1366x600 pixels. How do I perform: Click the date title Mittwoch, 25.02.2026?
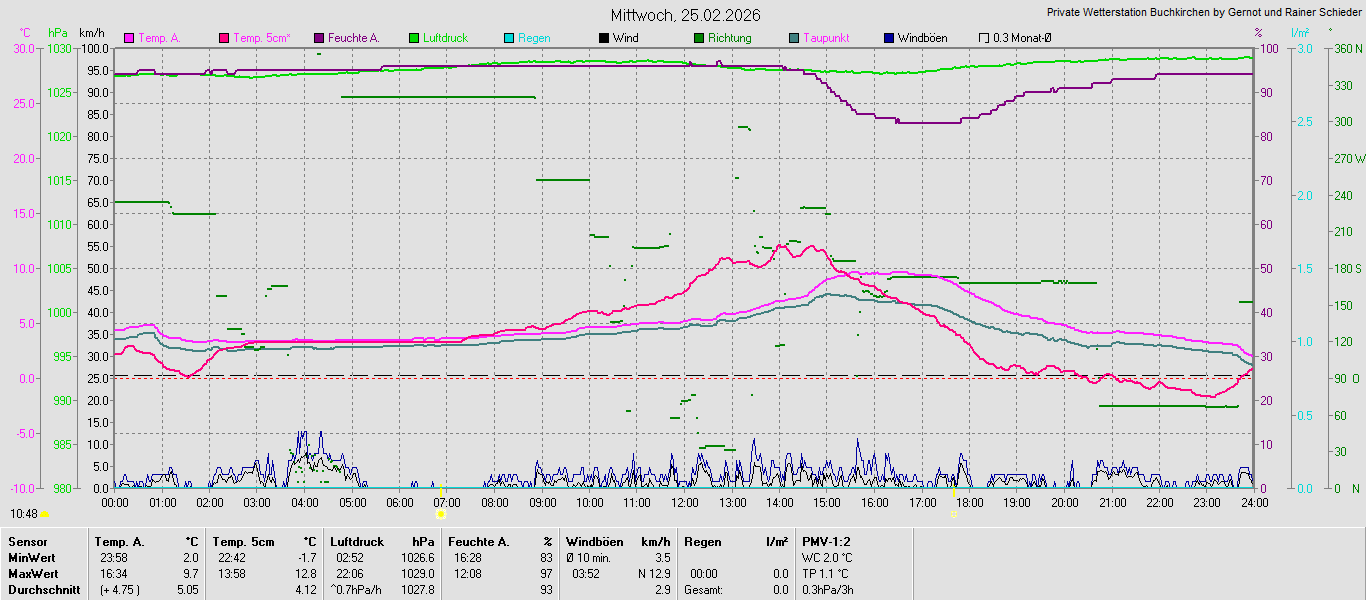[685, 15]
